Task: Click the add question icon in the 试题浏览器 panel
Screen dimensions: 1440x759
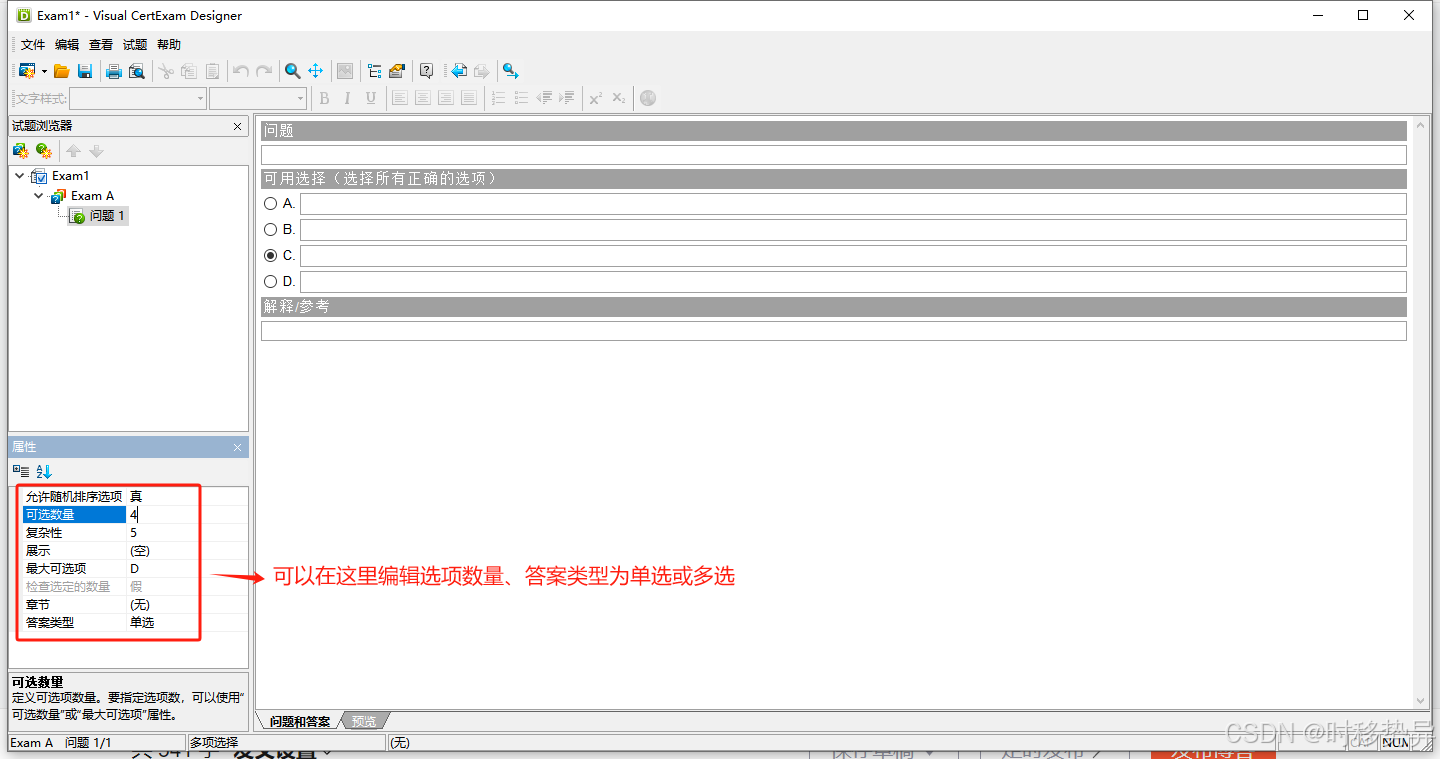Action: (43, 151)
